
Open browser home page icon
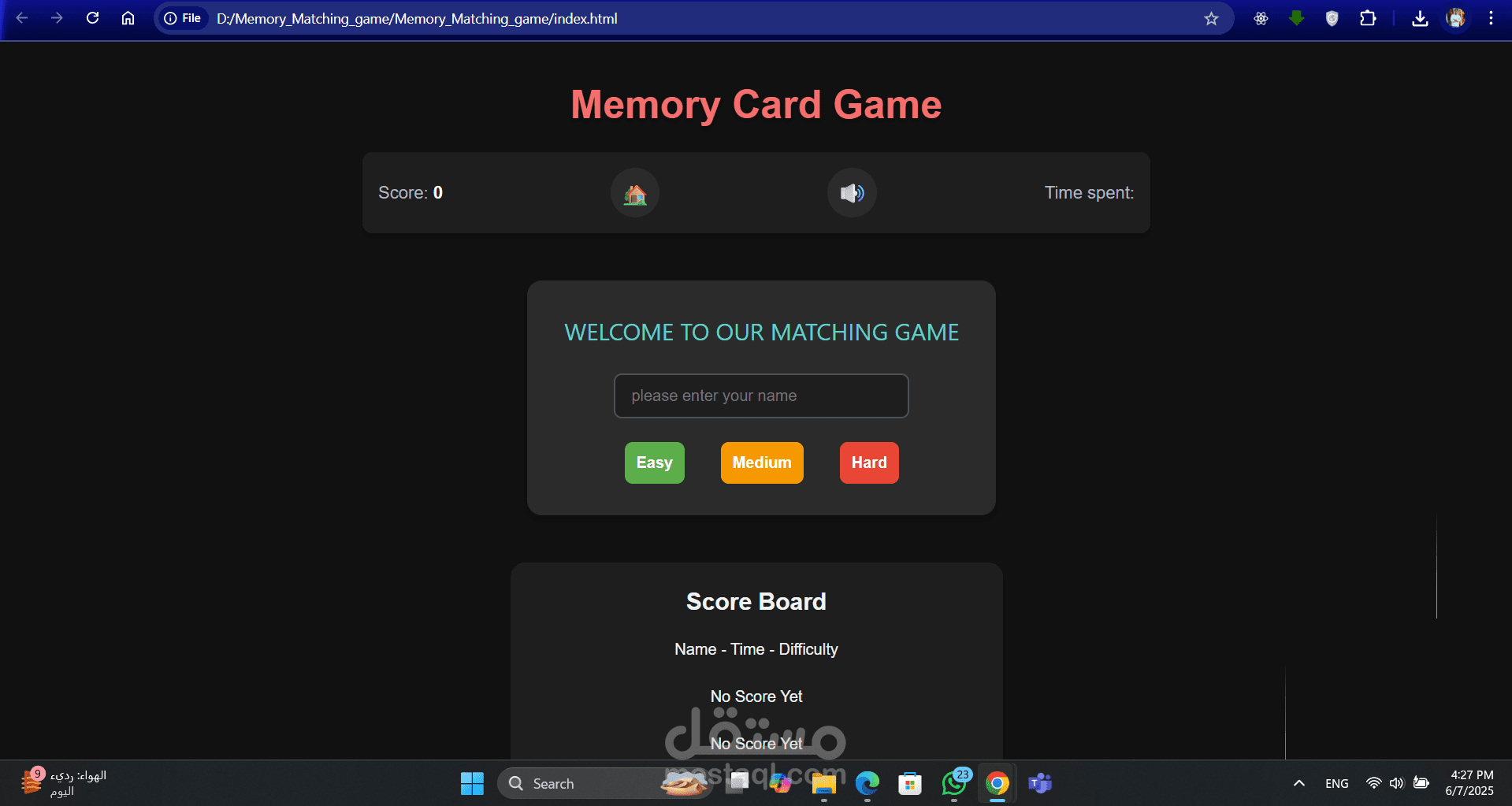coord(128,18)
